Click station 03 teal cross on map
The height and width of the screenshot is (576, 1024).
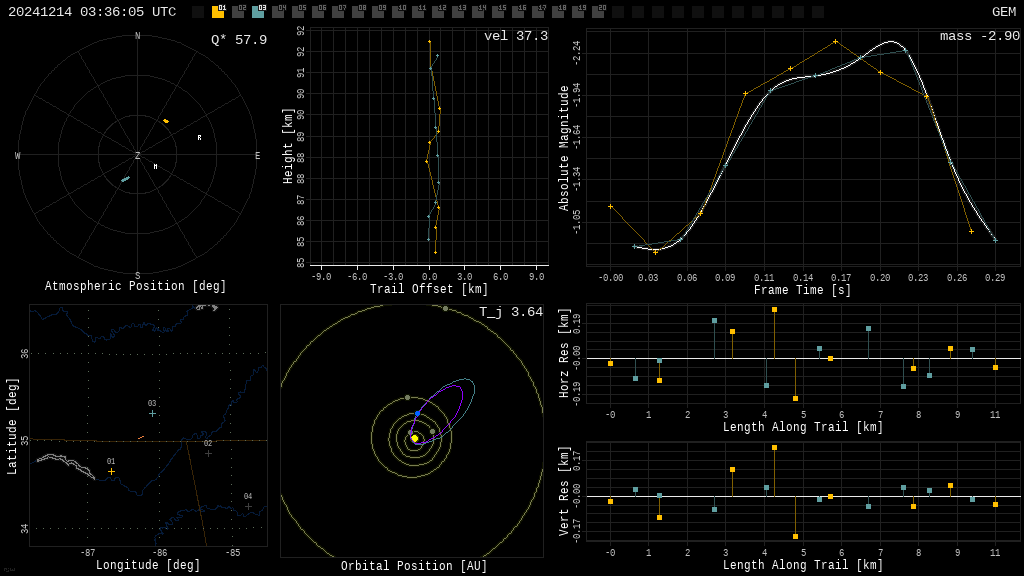tap(152, 413)
